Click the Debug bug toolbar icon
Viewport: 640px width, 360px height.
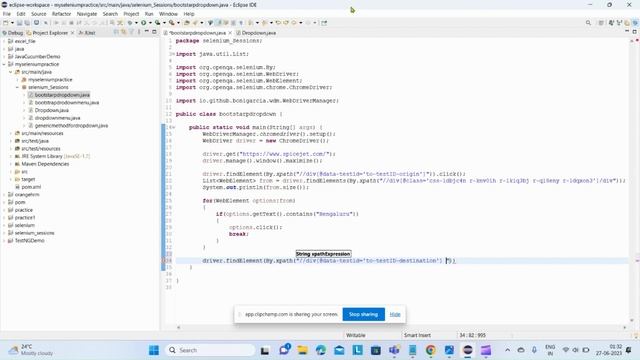point(130,23)
